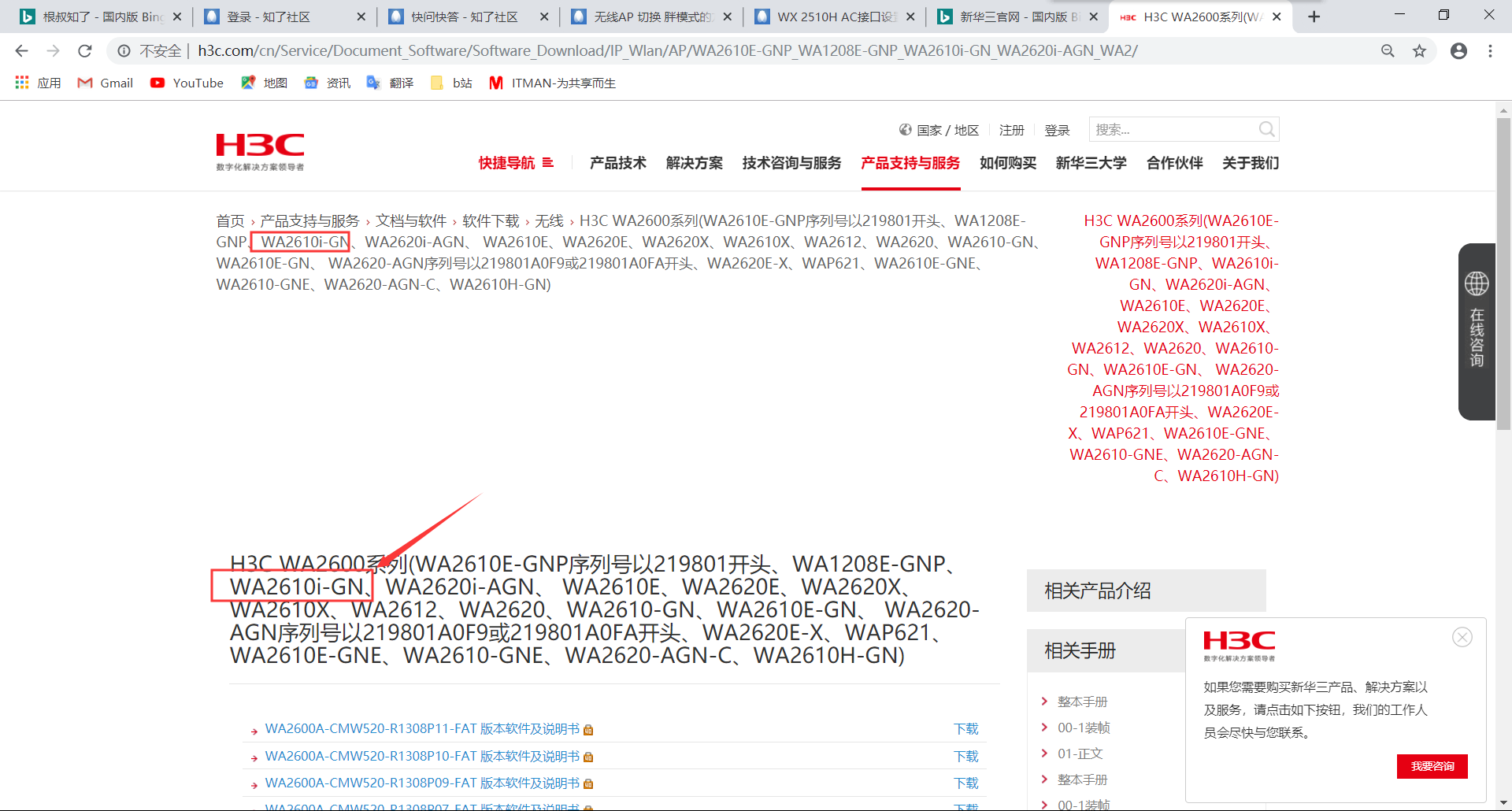Open the 01-正文 manual link
1512x811 pixels.
(x=1080, y=754)
